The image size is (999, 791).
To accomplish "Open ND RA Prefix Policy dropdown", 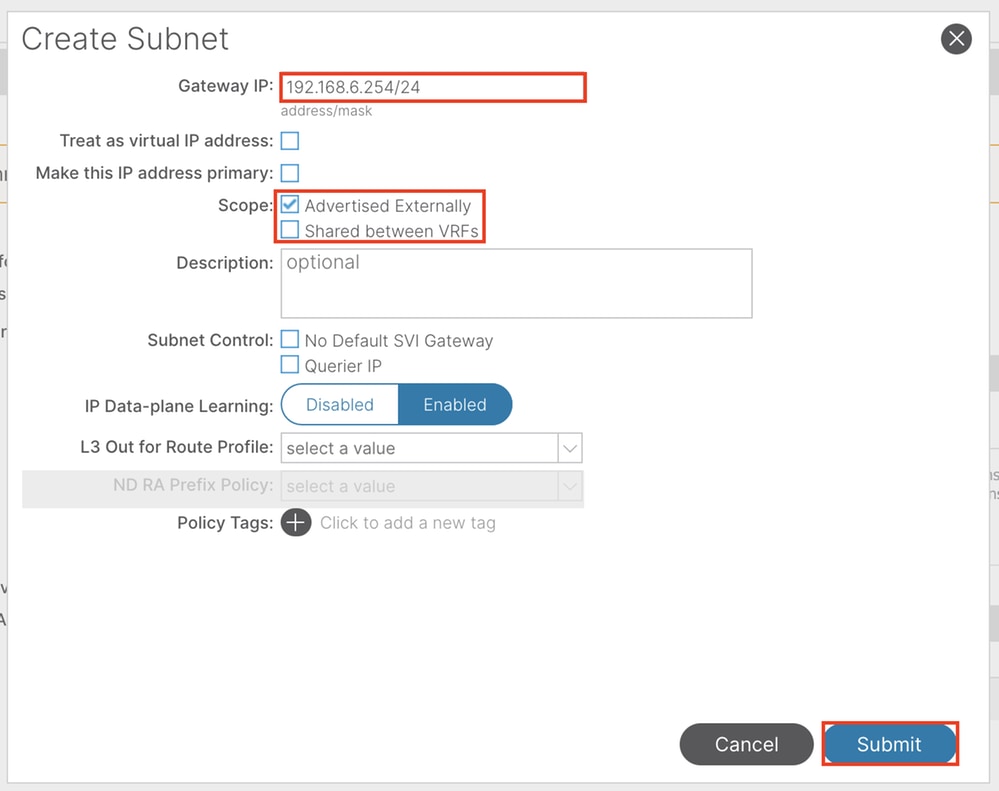I will coord(419,486).
